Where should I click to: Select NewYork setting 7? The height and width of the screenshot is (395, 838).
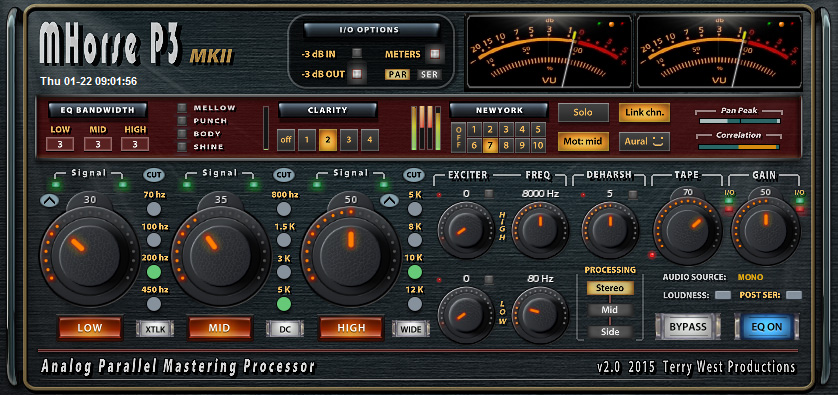pyautogui.click(x=490, y=145)
